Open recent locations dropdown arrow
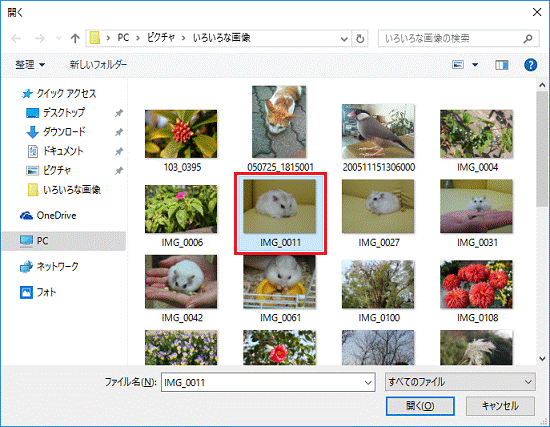This screenshot has height=427, width=550. pos(59,38)
